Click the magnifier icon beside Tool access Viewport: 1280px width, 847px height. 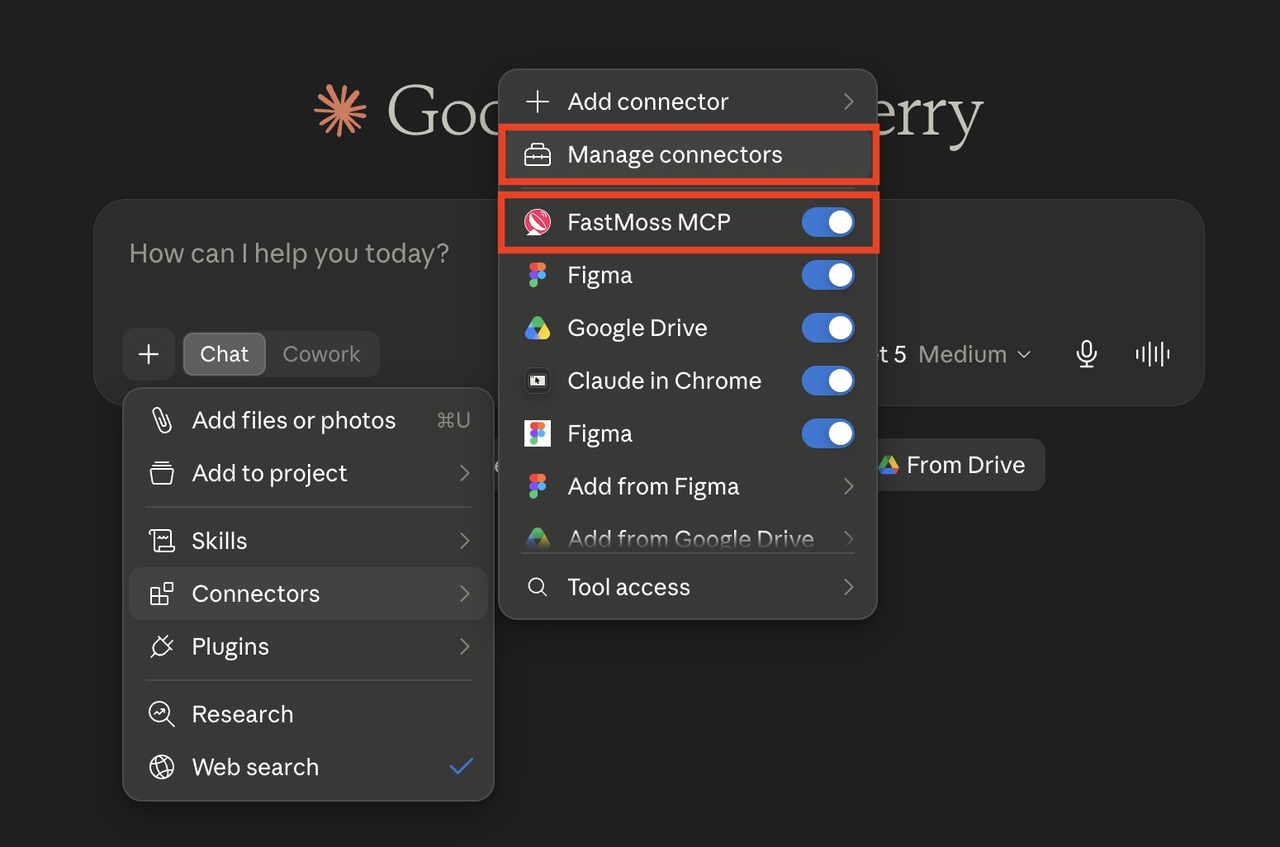[538, 587]
